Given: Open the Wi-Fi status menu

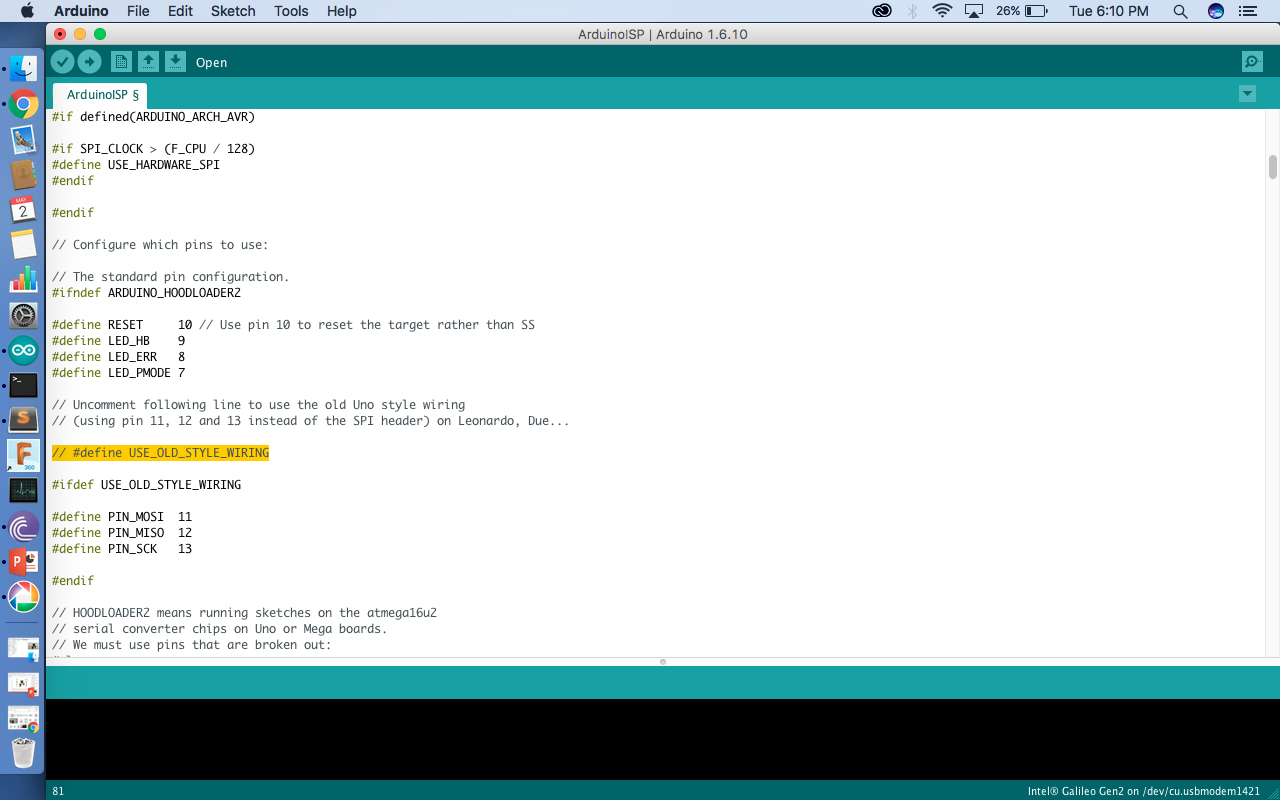Looking at the screenshot, I should (x=942, y=11).
